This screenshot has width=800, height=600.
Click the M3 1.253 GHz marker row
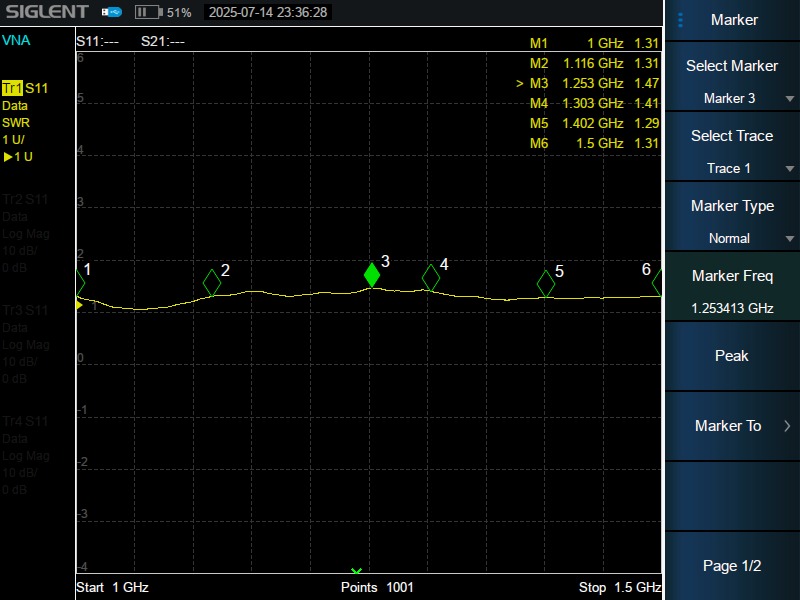[588, 83]
